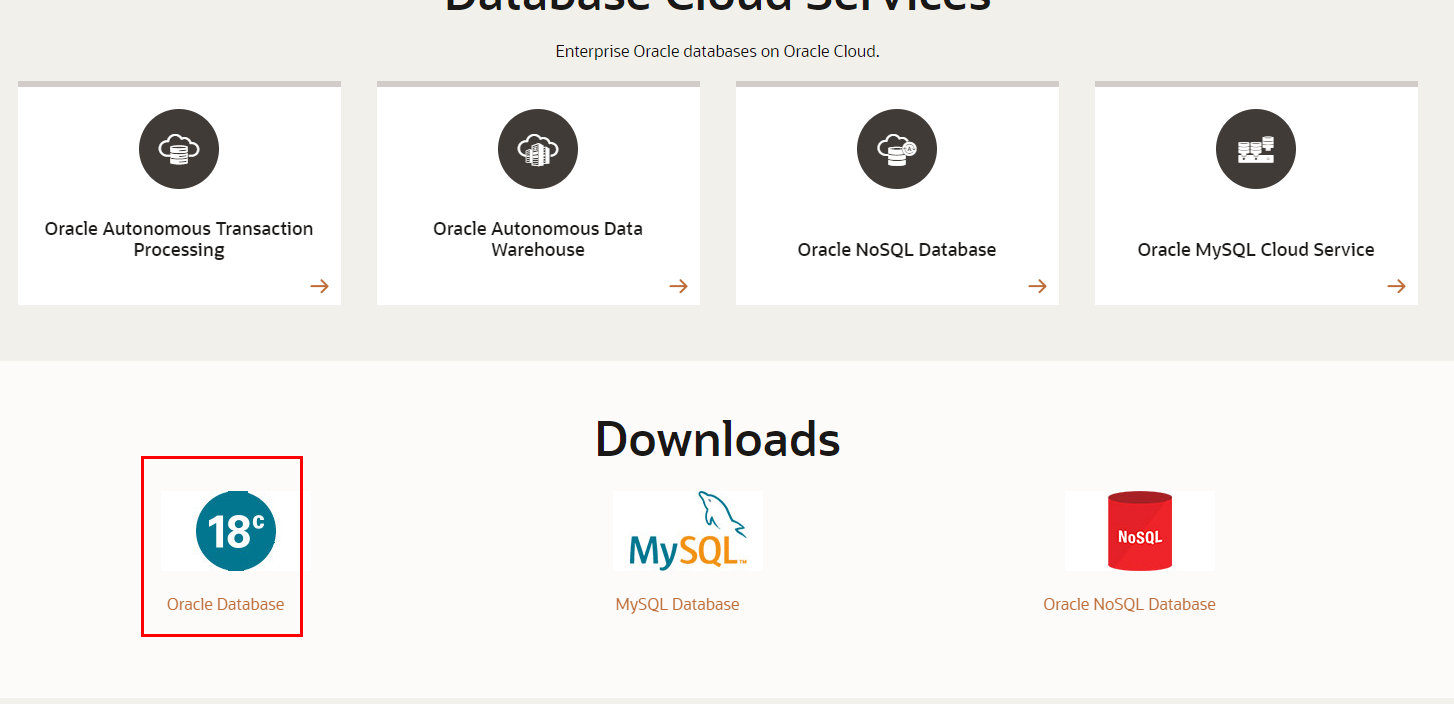
Task: Click the Oracle Autonomous Data Warehouse icon
Action: pyautogui.click(x=538, y=149)
